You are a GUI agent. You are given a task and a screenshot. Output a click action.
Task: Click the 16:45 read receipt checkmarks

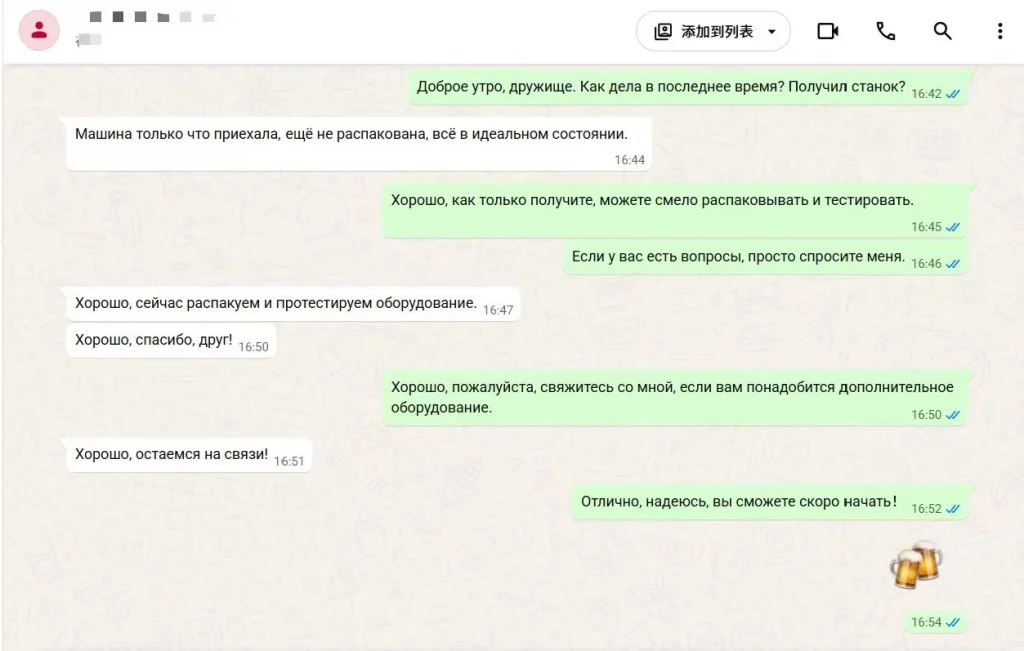(x=953, y=227)
